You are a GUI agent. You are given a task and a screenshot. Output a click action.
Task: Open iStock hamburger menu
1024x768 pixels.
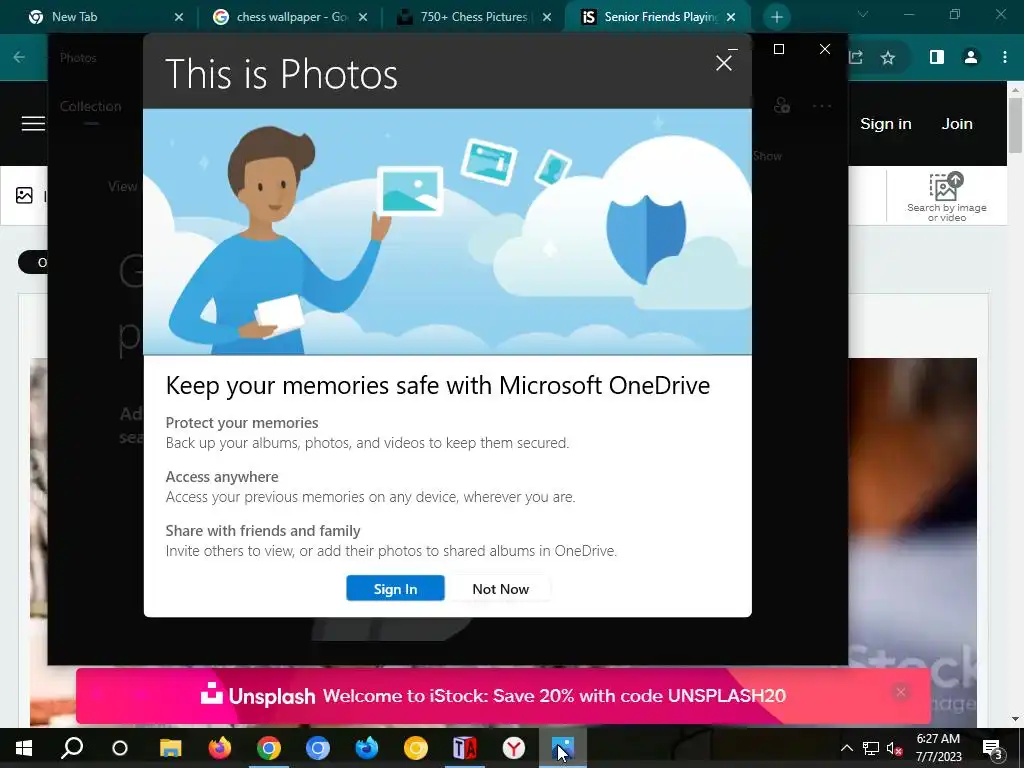pos(33,123)
